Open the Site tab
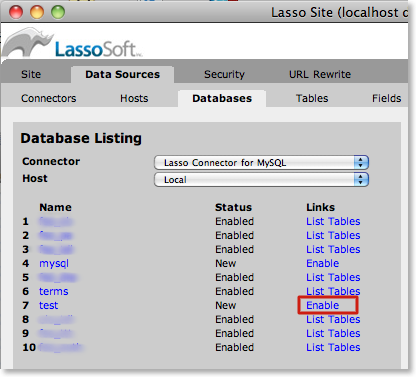 pos(31,74)
